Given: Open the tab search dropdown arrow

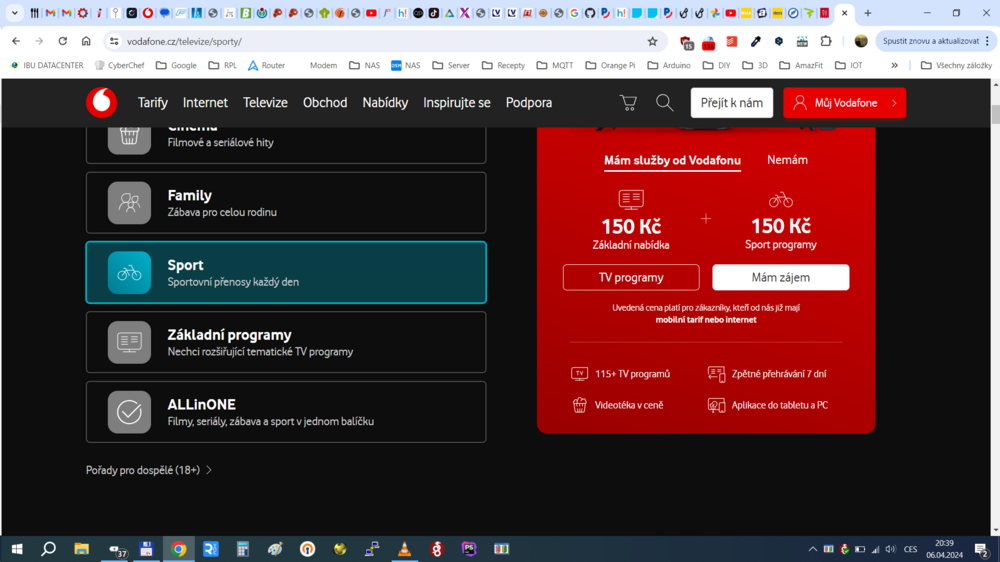Looking at the screenshot, I should click(14, 13).
